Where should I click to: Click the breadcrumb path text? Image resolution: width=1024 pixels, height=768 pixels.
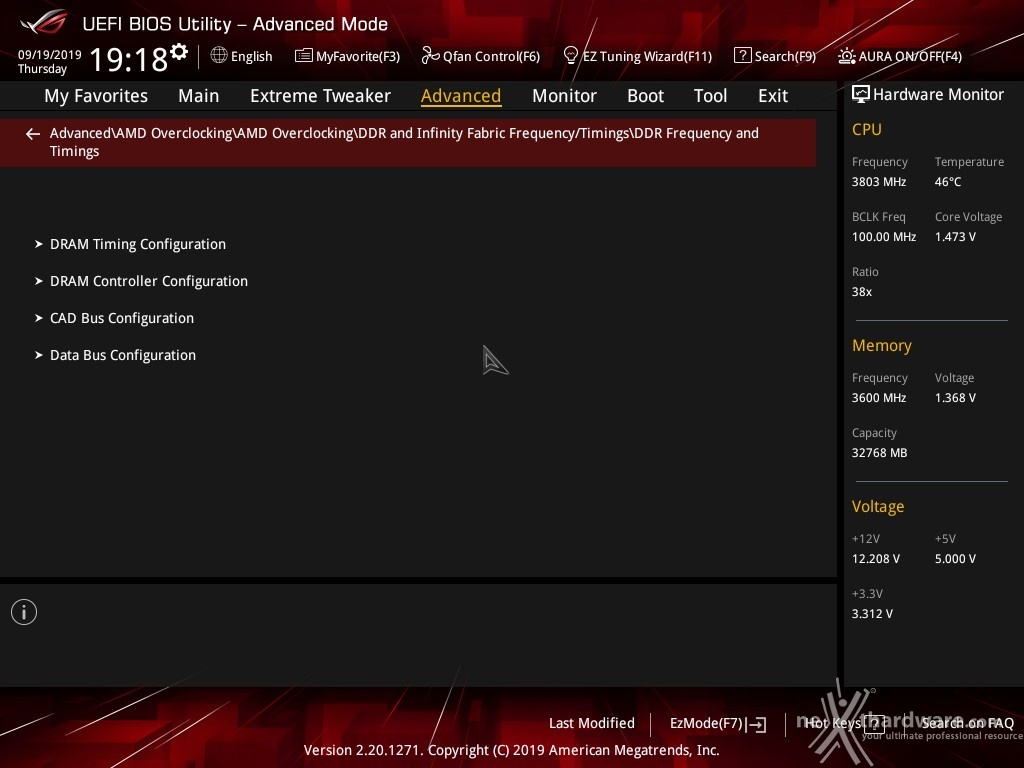[x=404, y=142]
